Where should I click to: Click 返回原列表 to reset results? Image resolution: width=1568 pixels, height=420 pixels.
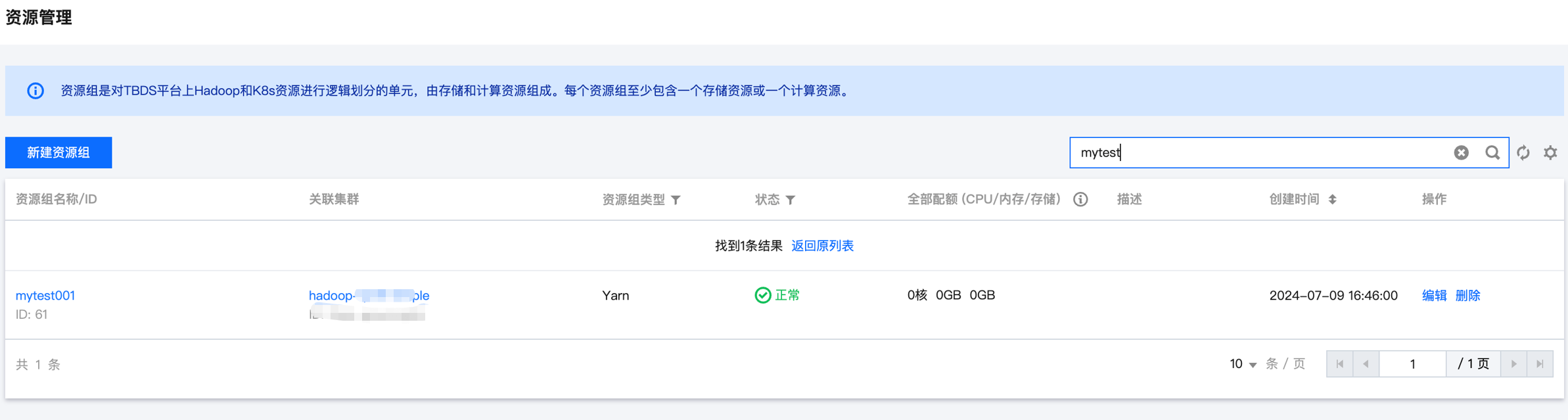[x=822, y=246]
